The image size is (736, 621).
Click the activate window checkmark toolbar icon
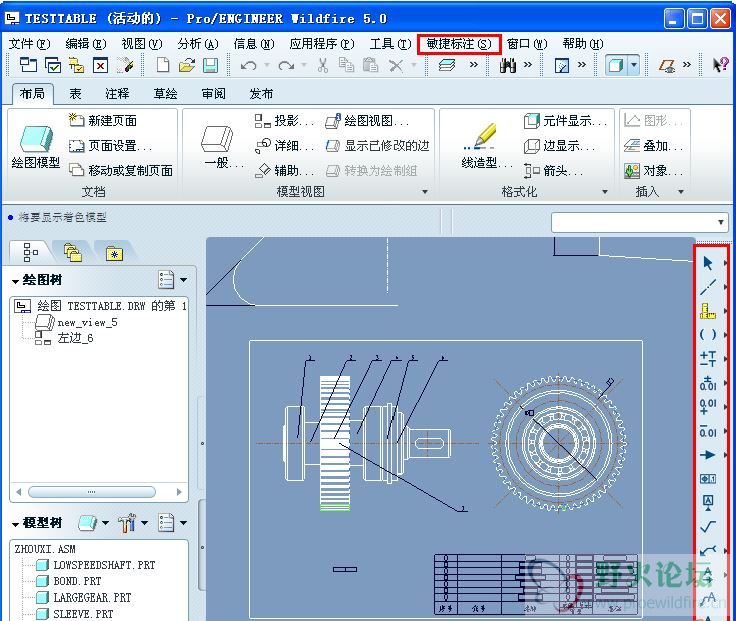pos(53,65)
